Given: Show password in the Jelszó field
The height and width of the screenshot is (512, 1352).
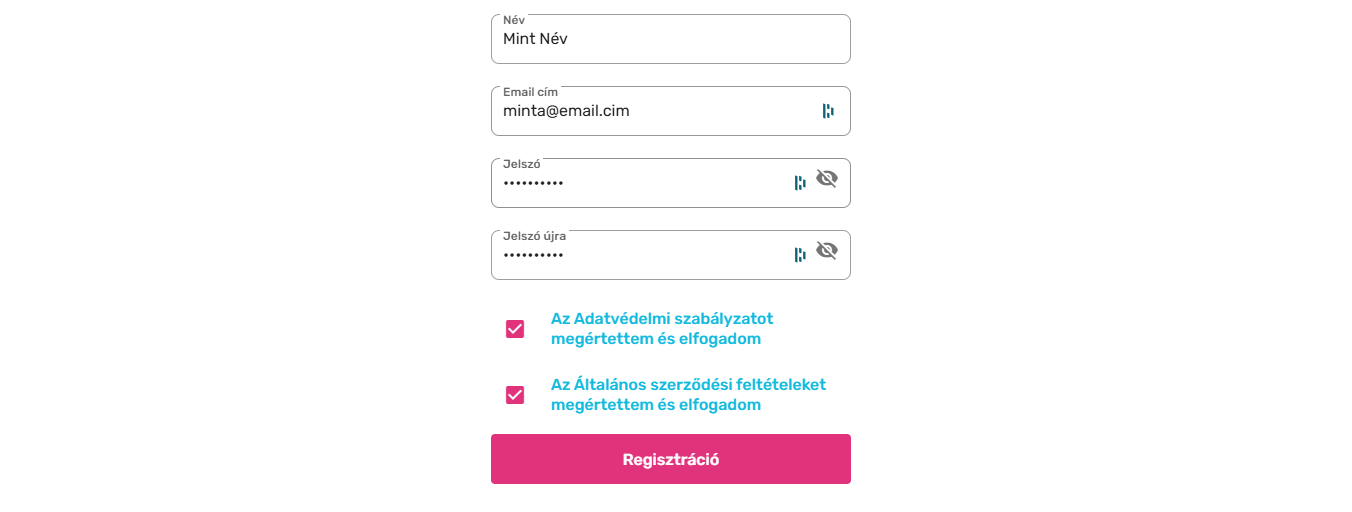Looking at the screenshot, I should 826,179.
